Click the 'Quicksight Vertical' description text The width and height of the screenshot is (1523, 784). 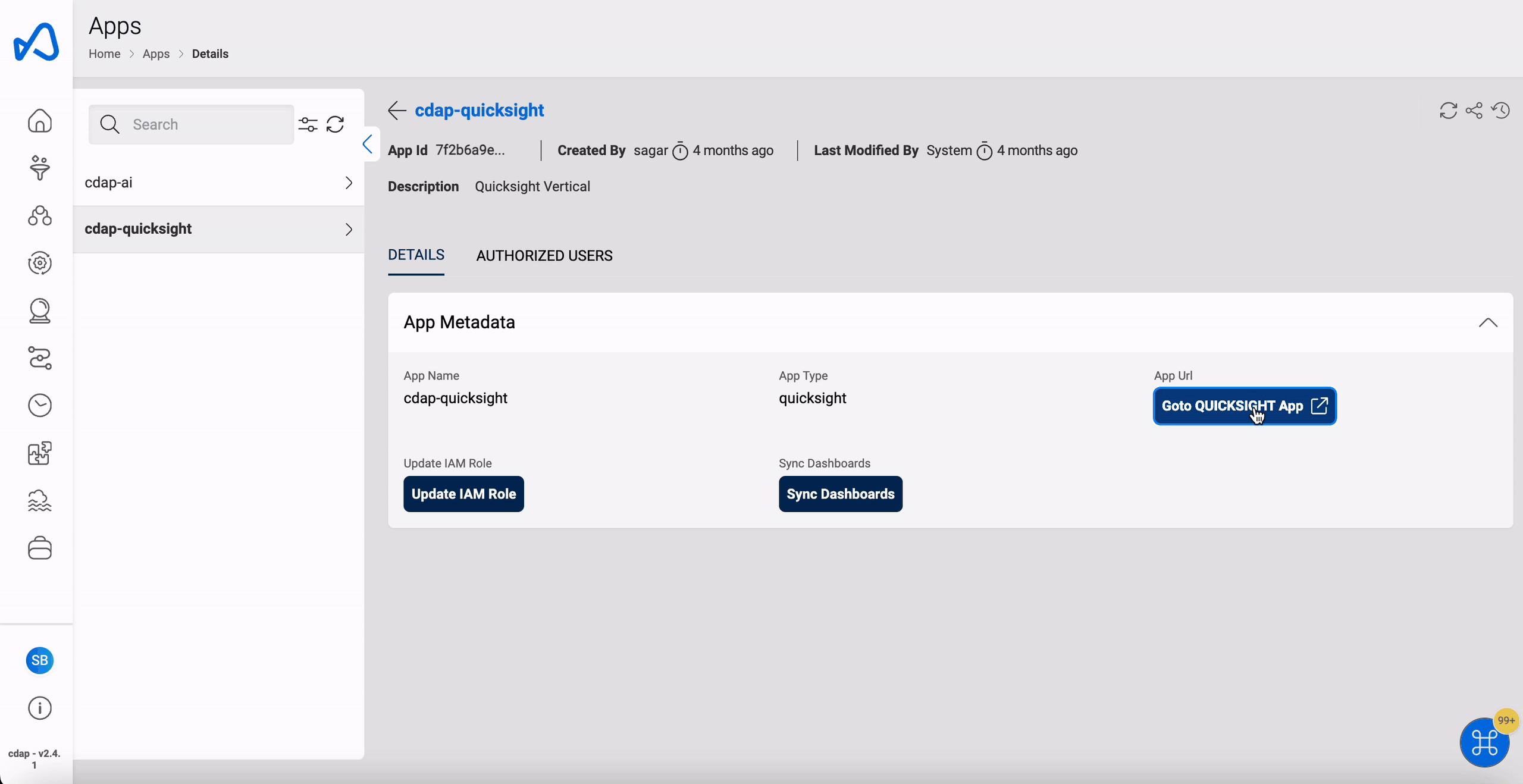(532, 187)
